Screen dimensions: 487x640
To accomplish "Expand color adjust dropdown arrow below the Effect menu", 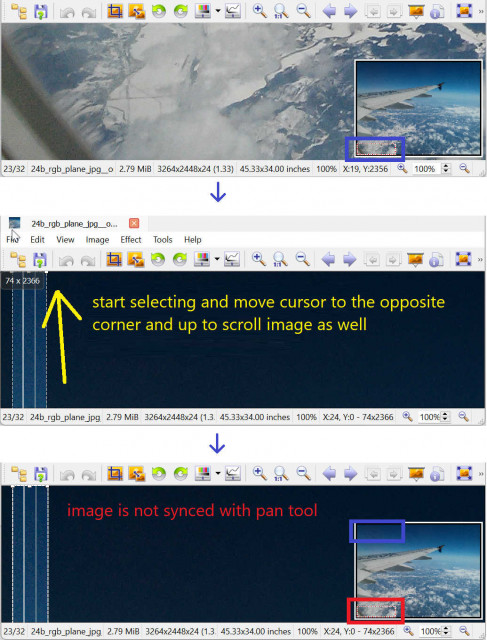I will (x=217, y=259).
